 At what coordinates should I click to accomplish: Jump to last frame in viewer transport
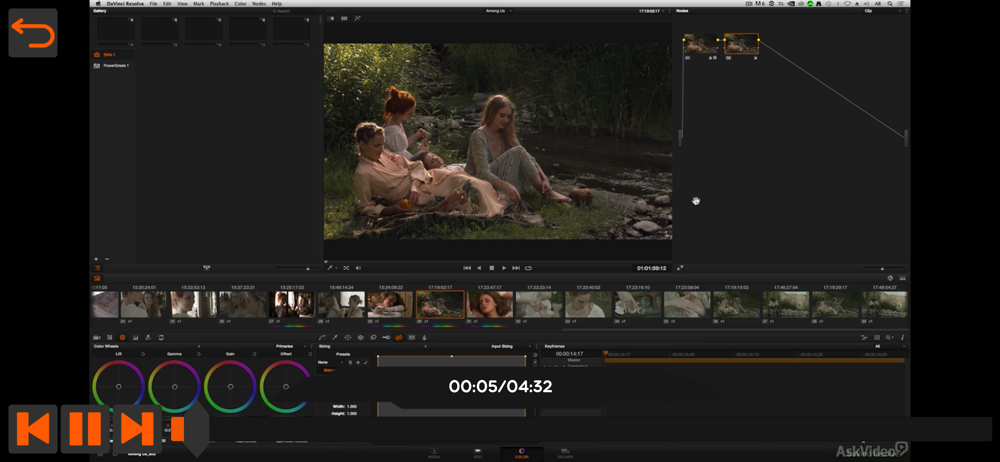point(516,268)
